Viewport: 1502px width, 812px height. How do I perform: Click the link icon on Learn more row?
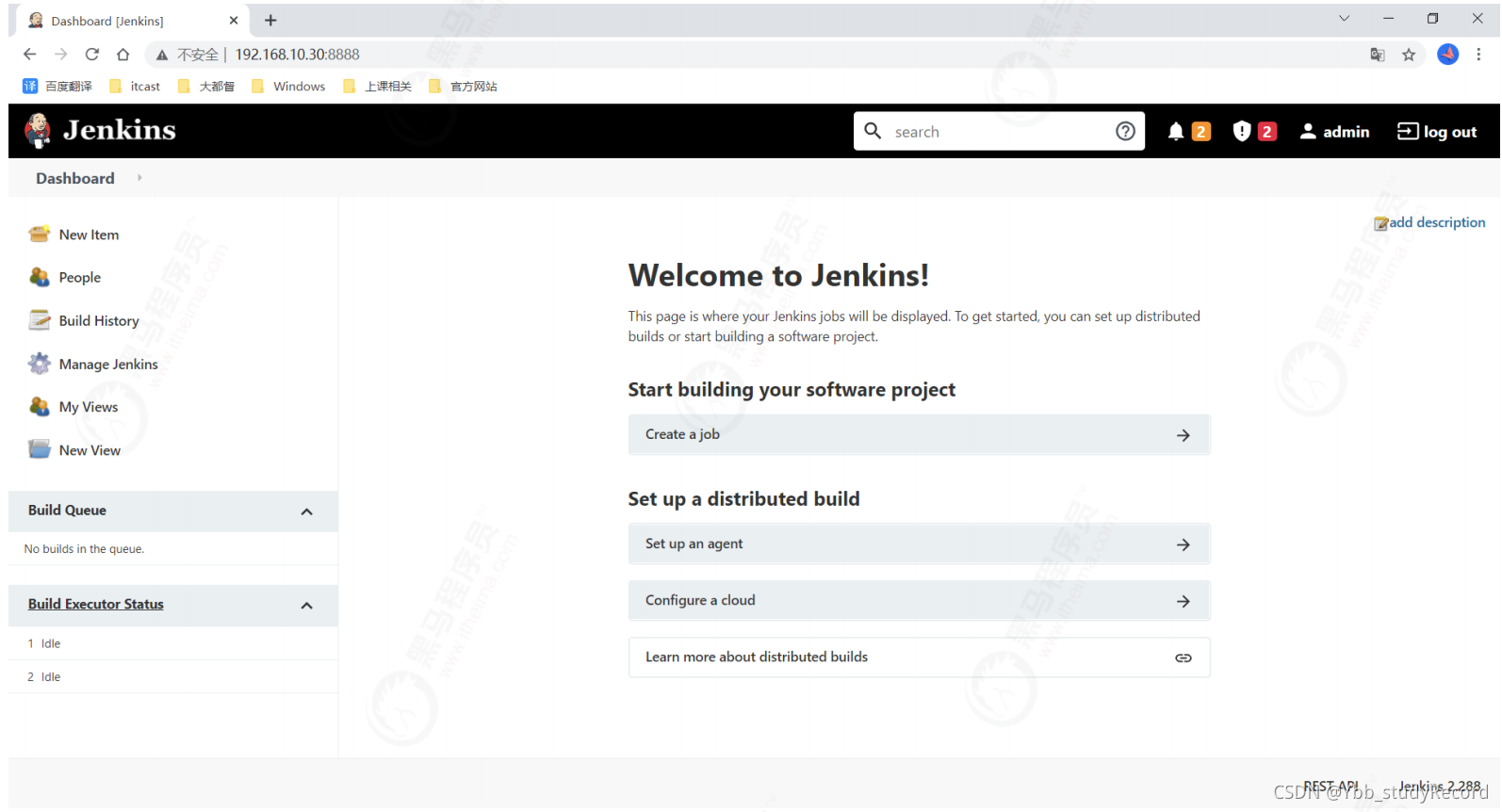tap(1184, 658)
